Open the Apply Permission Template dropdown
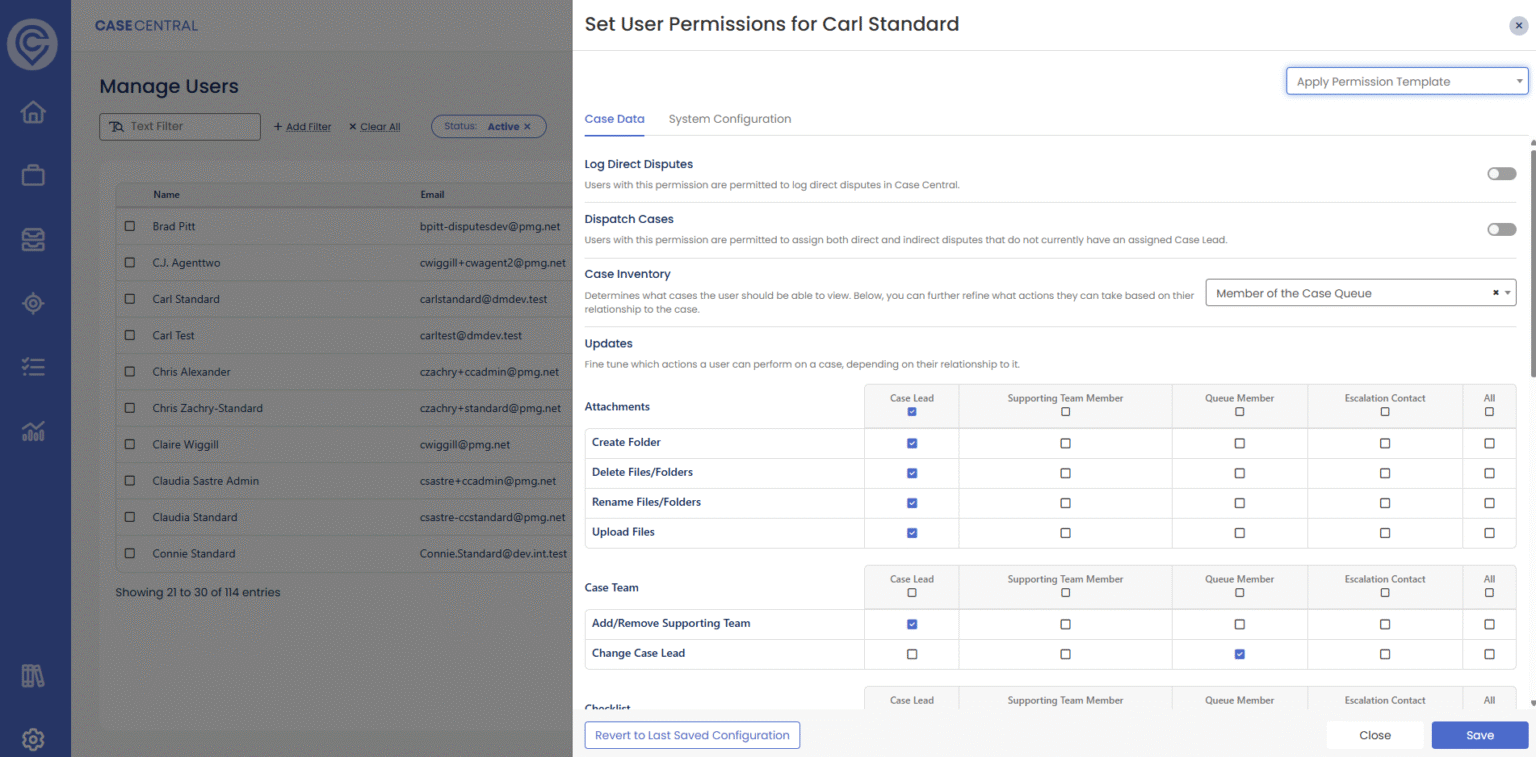 (1407, 82)
